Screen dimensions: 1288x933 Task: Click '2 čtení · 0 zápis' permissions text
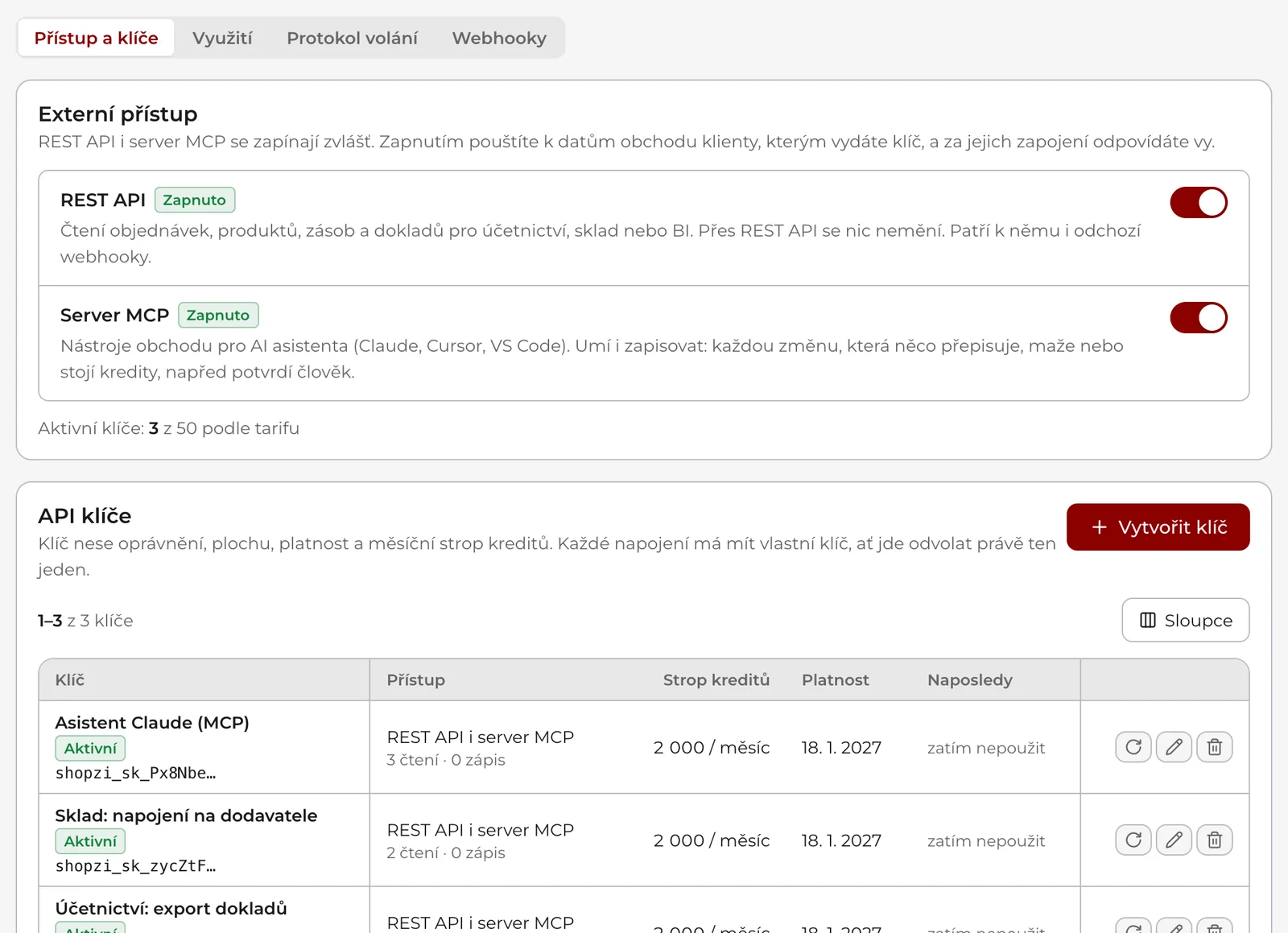pos(446,852)
